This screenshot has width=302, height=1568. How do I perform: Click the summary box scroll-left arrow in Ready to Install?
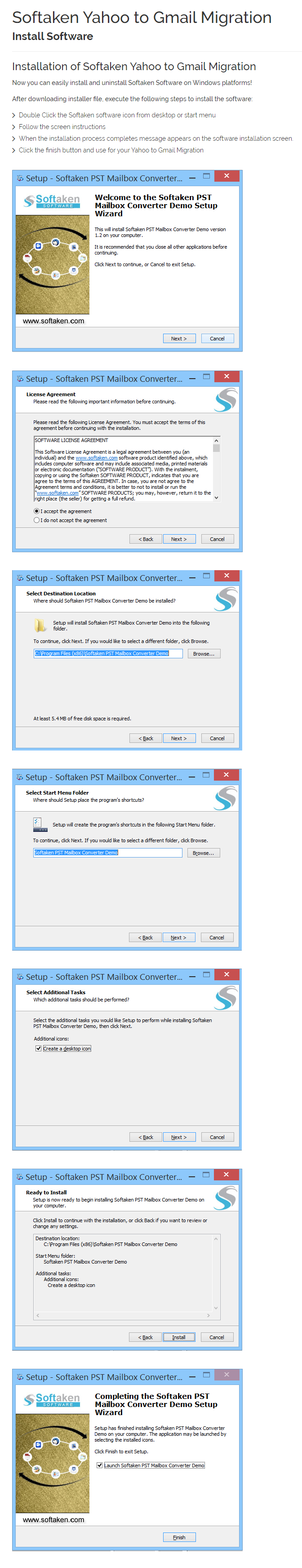(x=38, y=1315)
